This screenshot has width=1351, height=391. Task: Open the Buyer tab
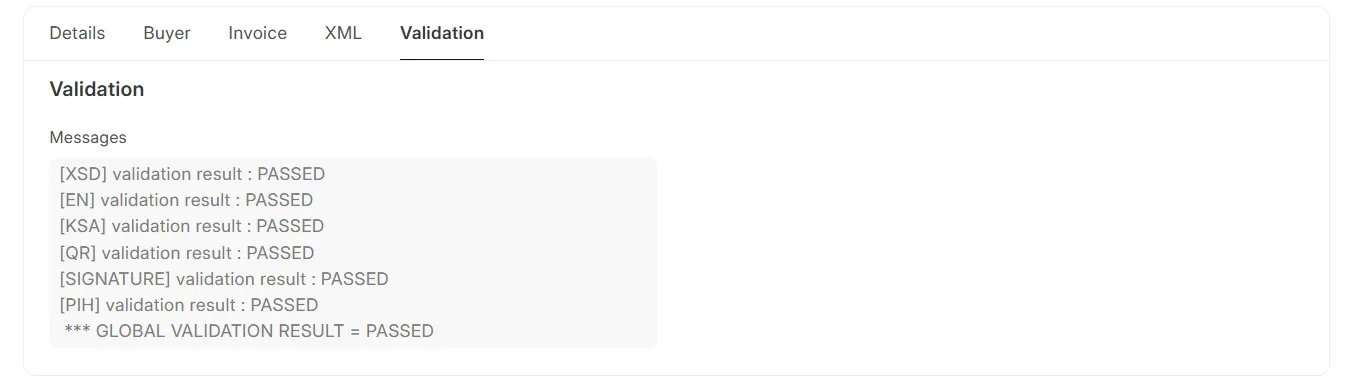point(167,33)
